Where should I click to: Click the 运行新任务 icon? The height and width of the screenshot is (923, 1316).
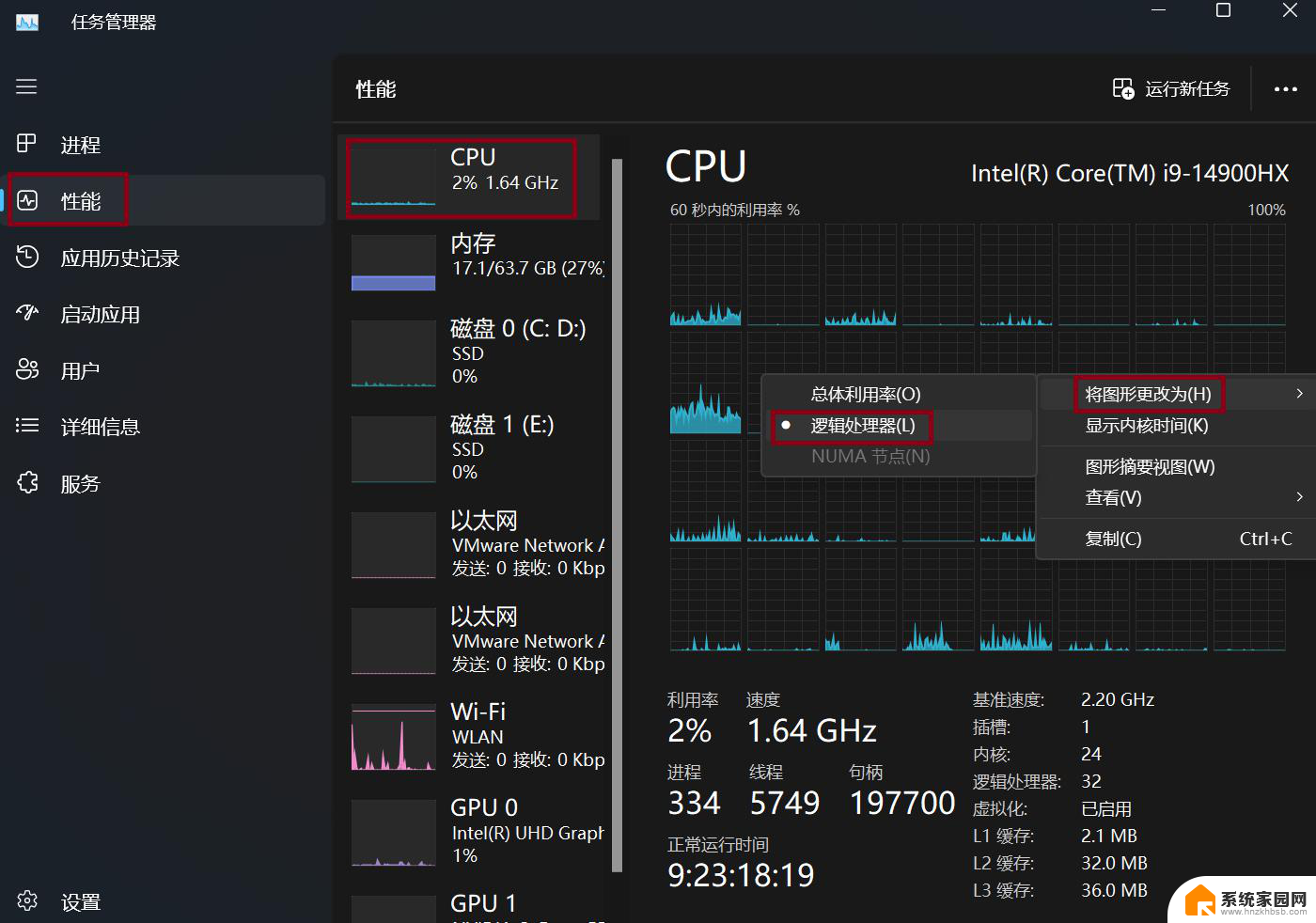point(1123,88)
